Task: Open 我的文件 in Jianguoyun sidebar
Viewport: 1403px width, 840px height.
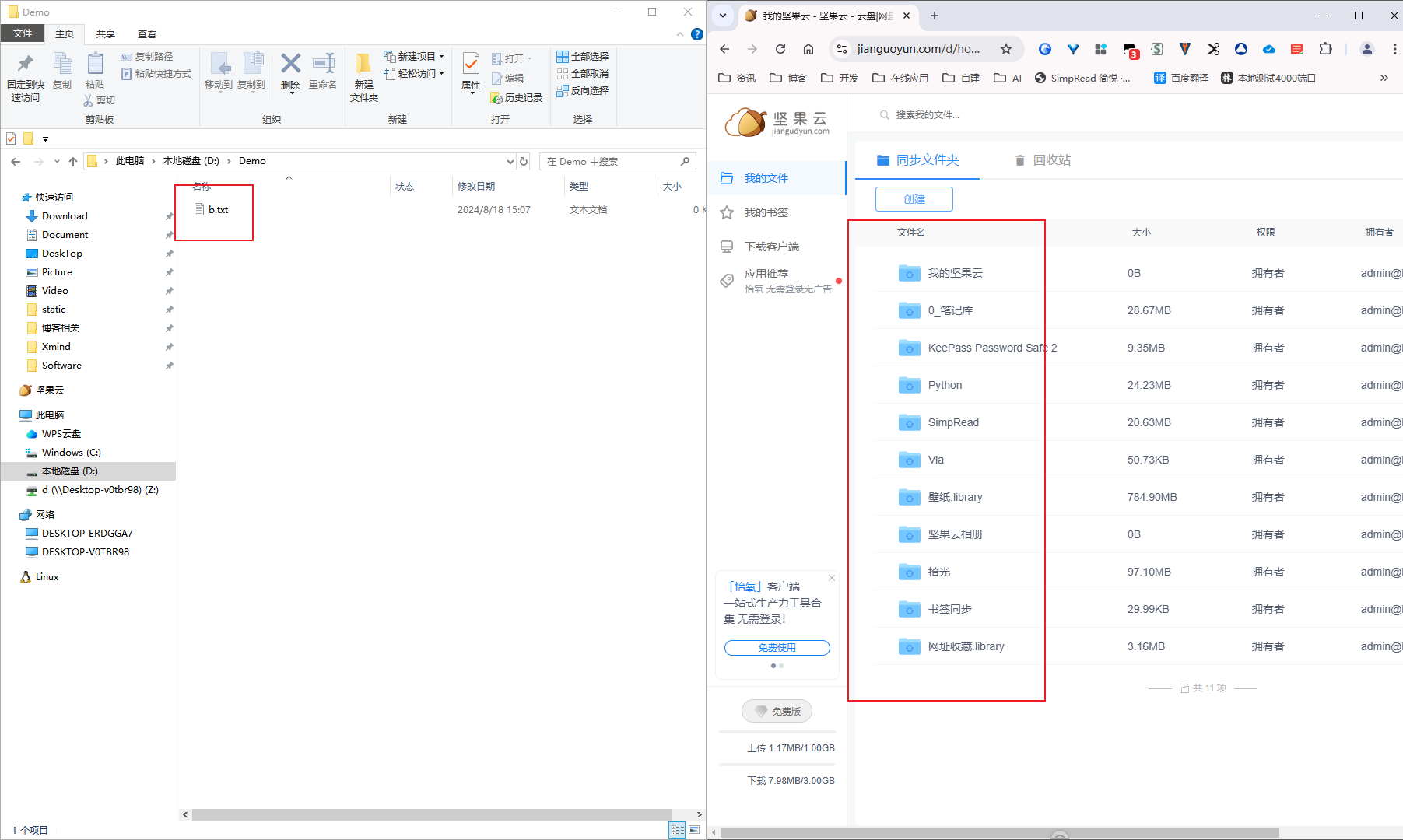Action: coord(777,178)
